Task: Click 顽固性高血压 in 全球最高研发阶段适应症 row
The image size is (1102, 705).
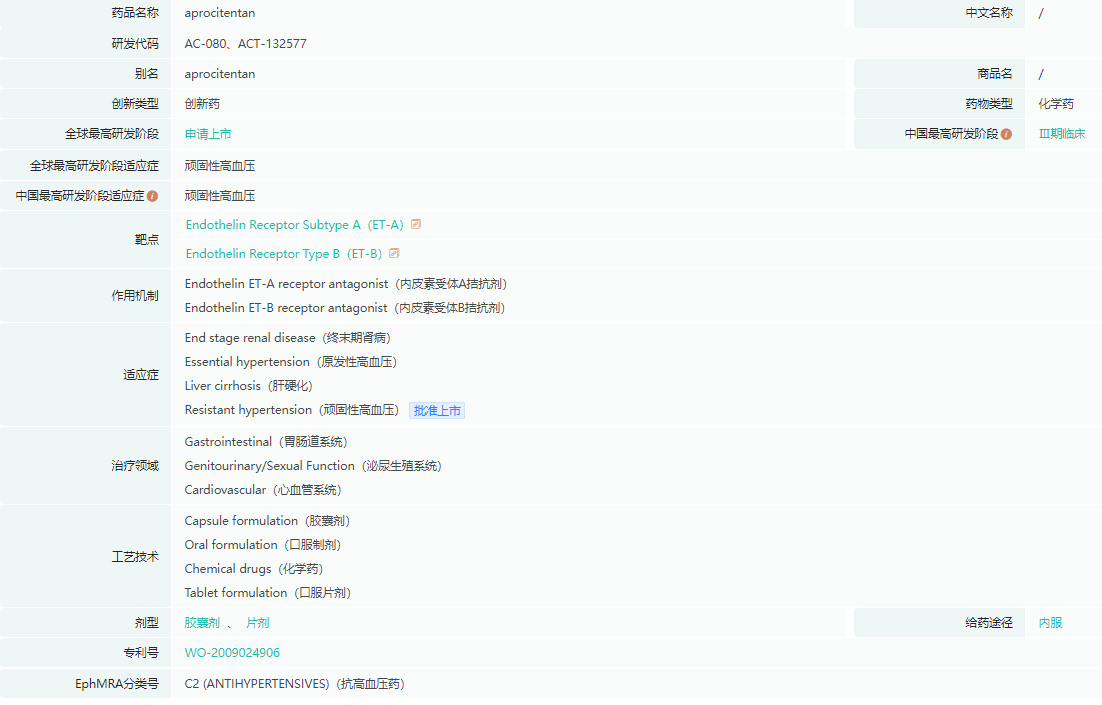Action: [x=220, y=166]
